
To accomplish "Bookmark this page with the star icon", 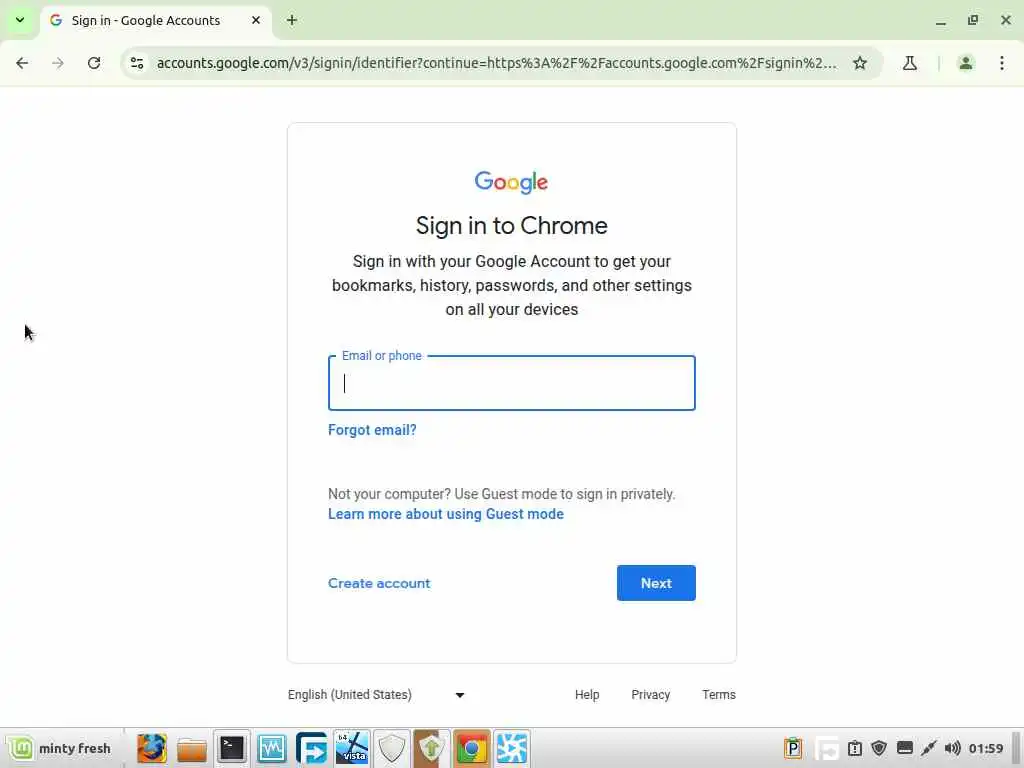I will [x=860, y=63].
